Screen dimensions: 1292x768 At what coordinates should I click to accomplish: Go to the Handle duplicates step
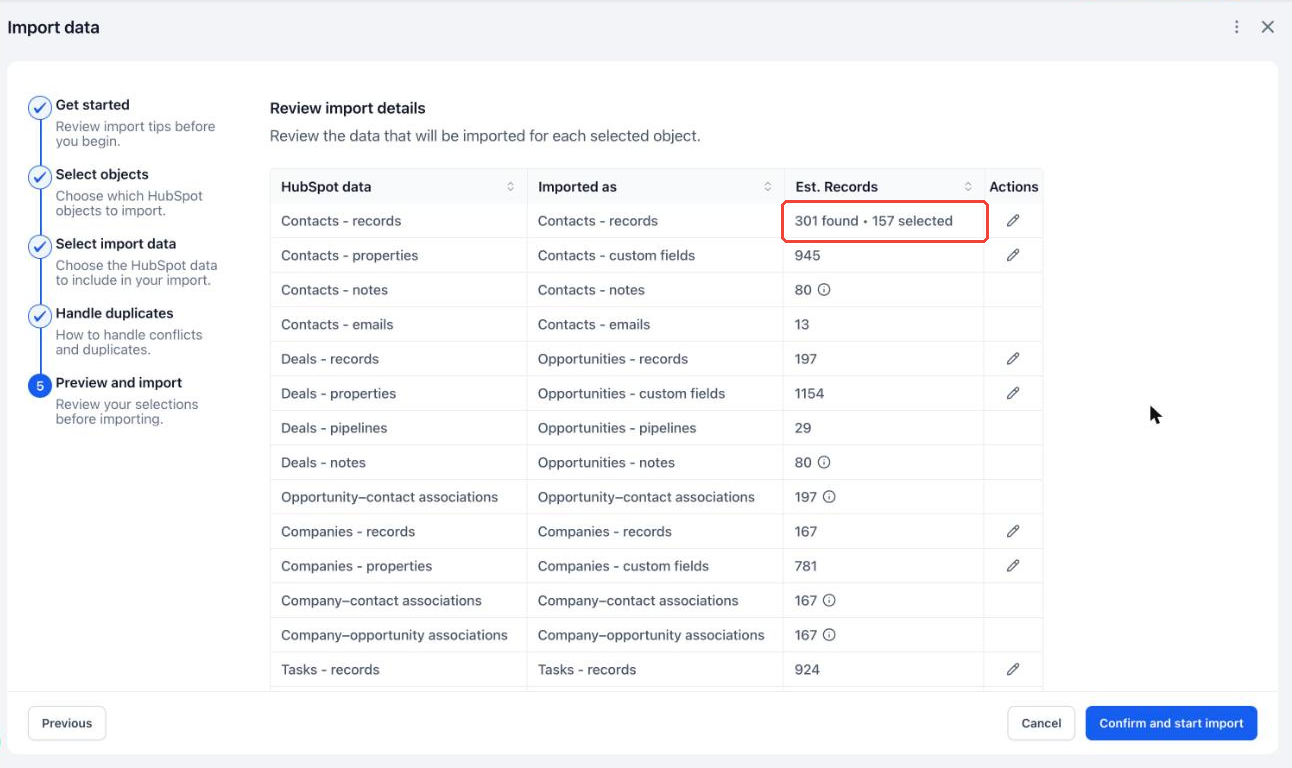pyautogui.click(x=114, y=313)
